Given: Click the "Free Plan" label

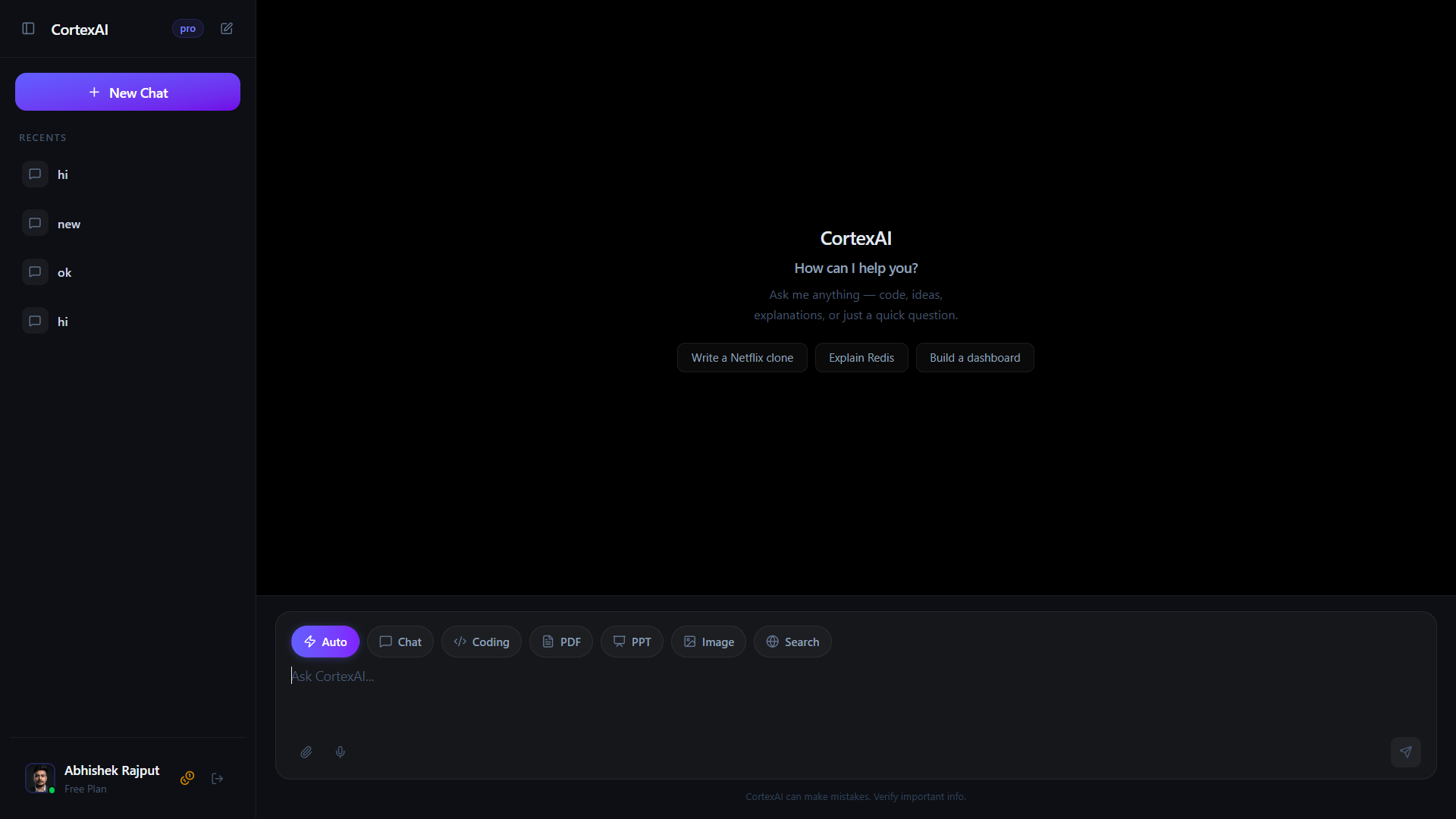Looking at the screenshot, I should pos(86,789).
